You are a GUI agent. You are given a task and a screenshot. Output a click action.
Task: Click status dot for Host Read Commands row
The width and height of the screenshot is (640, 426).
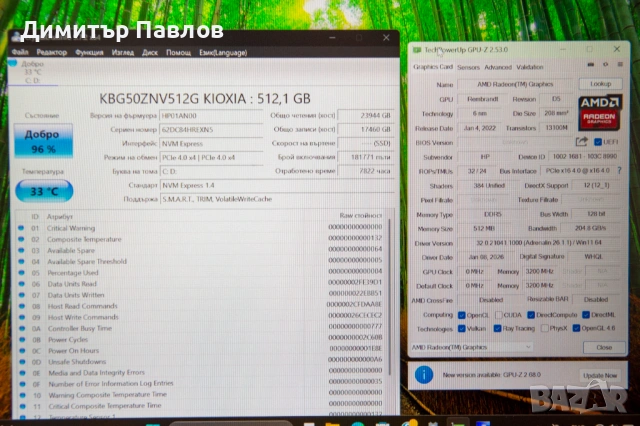click(x=22, y=306)
